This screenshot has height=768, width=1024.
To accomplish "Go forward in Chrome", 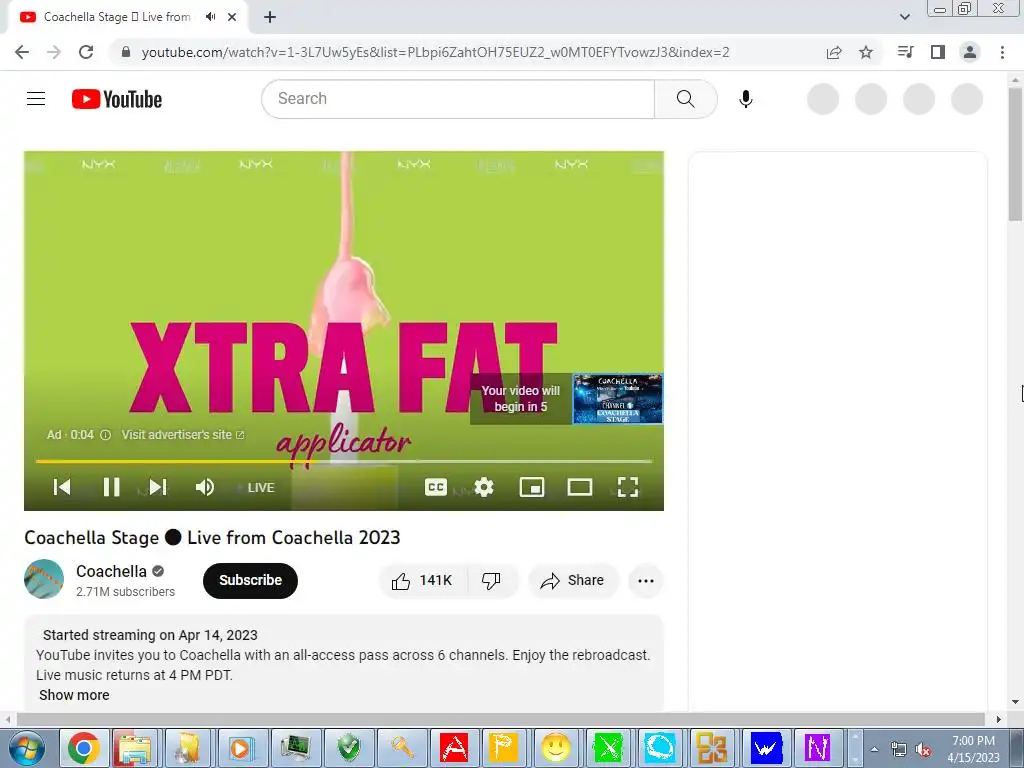I will [54, 52].
